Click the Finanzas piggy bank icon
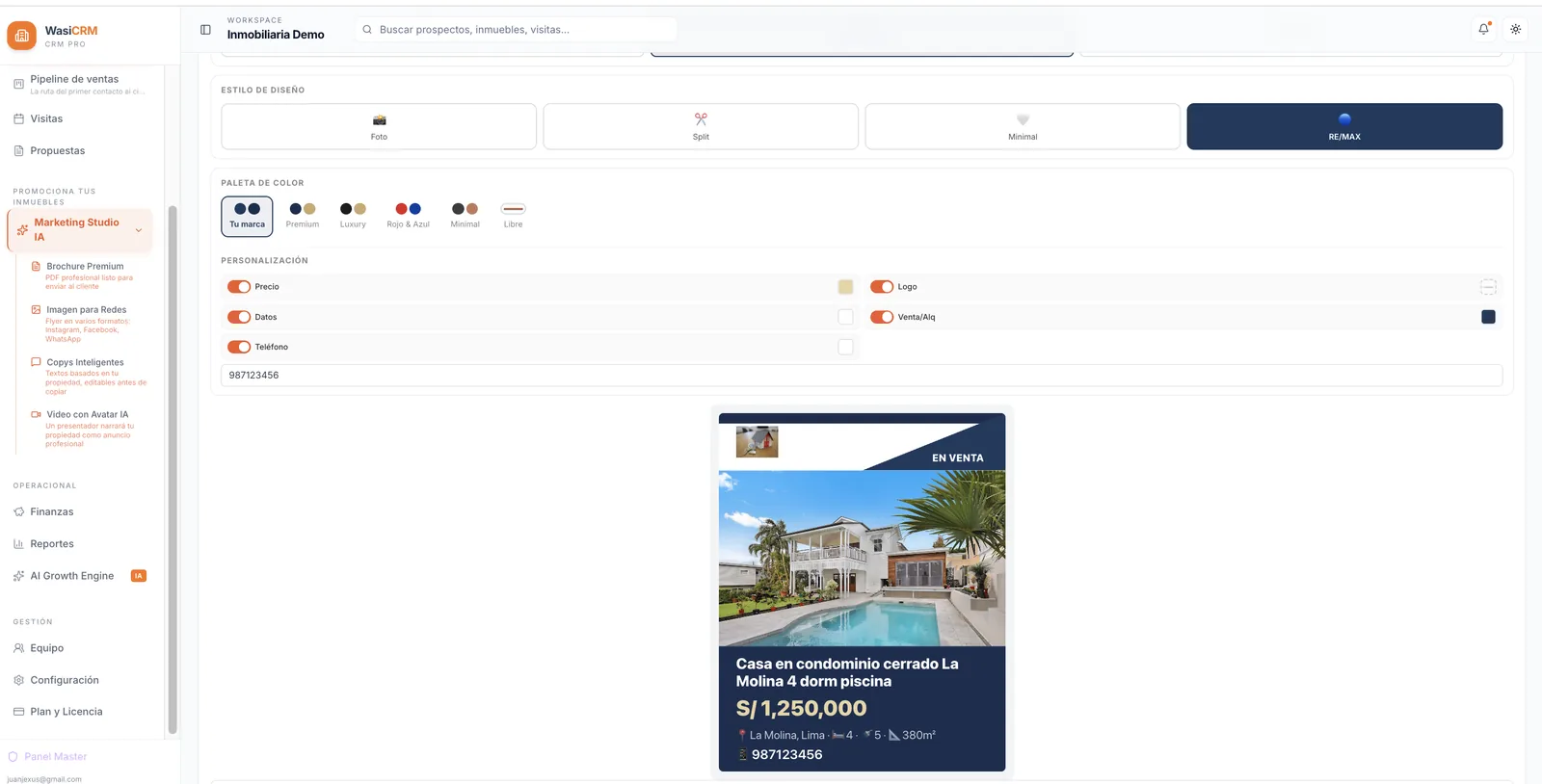 pos(18,511)
